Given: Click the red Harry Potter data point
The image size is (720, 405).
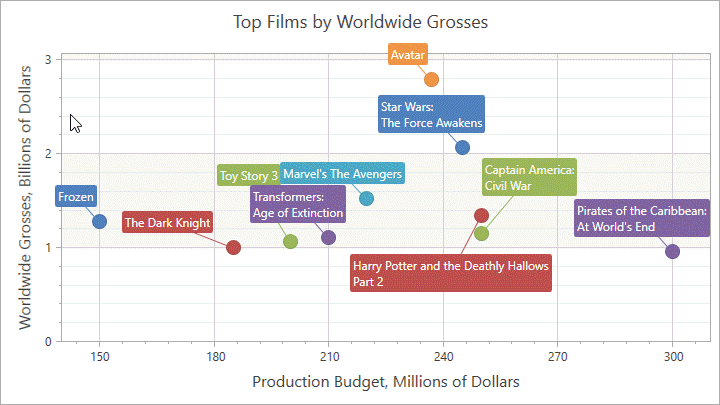Looking at the screenshot, I should pos(481,215).
